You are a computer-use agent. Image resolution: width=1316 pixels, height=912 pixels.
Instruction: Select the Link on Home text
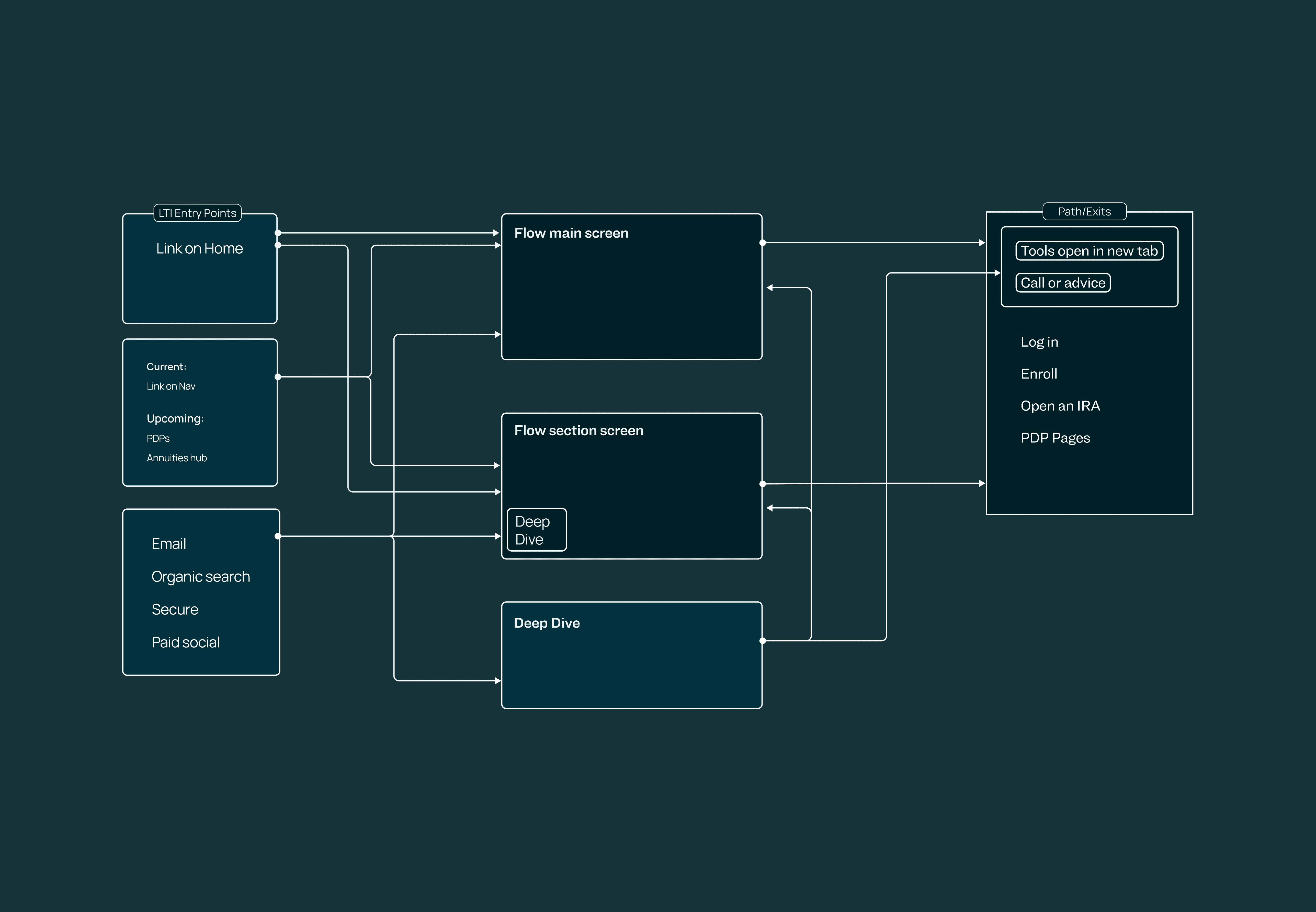pos(199,248)
